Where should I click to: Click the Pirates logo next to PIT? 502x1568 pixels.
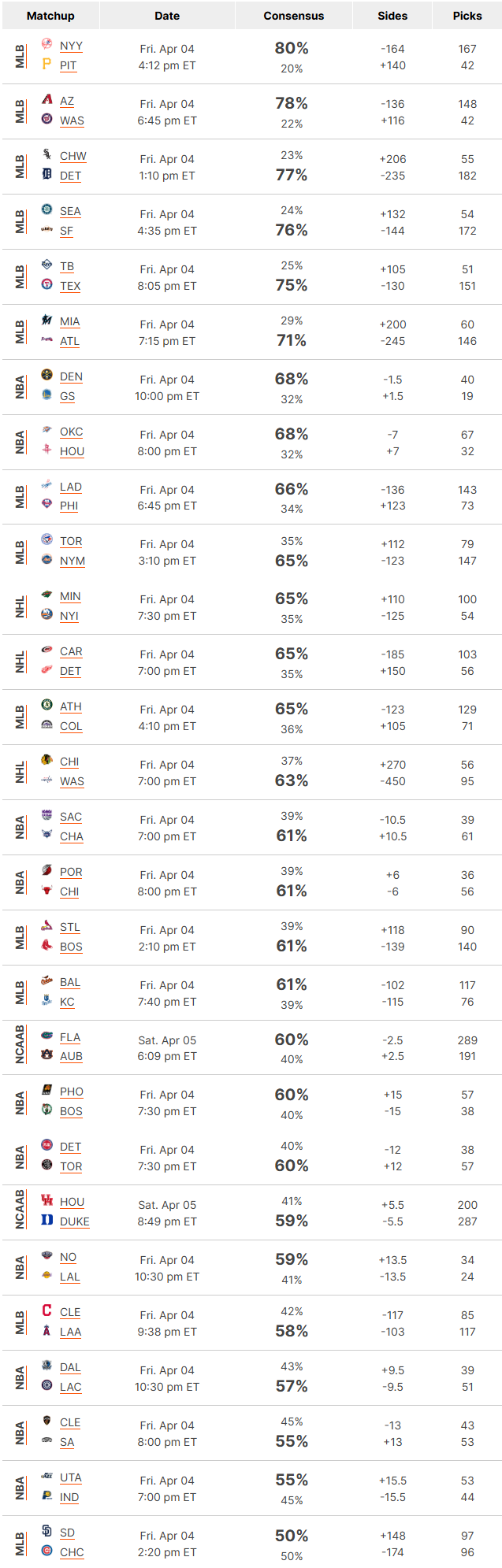click(x=46, y=65)
